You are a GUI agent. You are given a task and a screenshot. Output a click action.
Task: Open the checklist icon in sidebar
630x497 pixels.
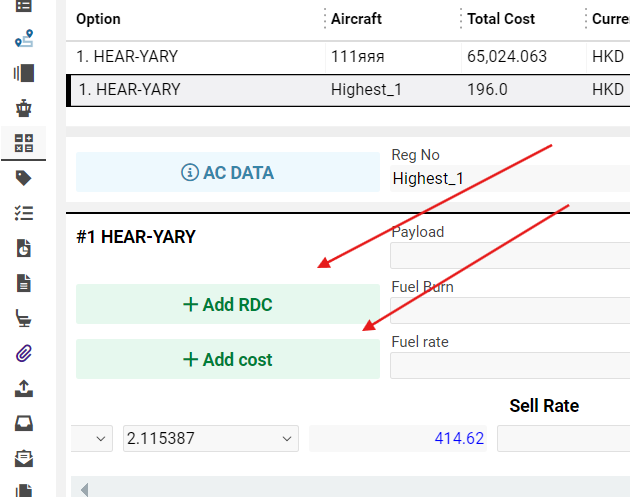[x=24, y=213]
